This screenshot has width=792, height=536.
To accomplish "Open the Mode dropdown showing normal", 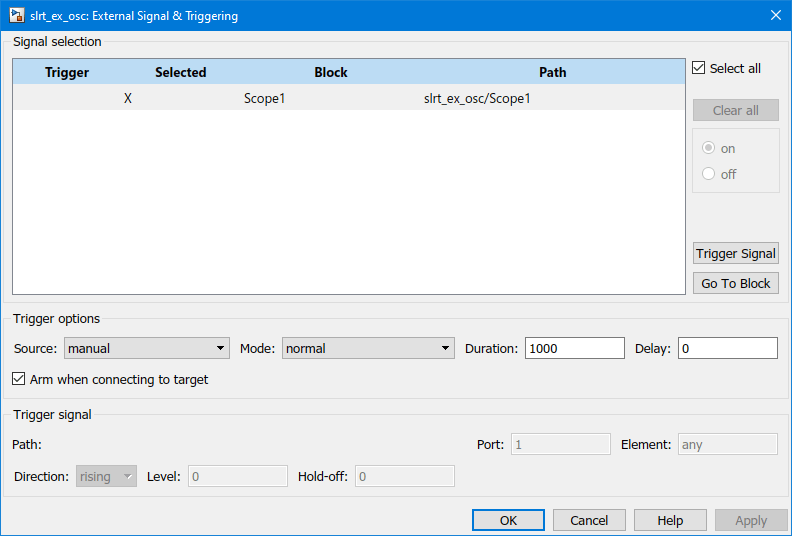I will point(369,348).
